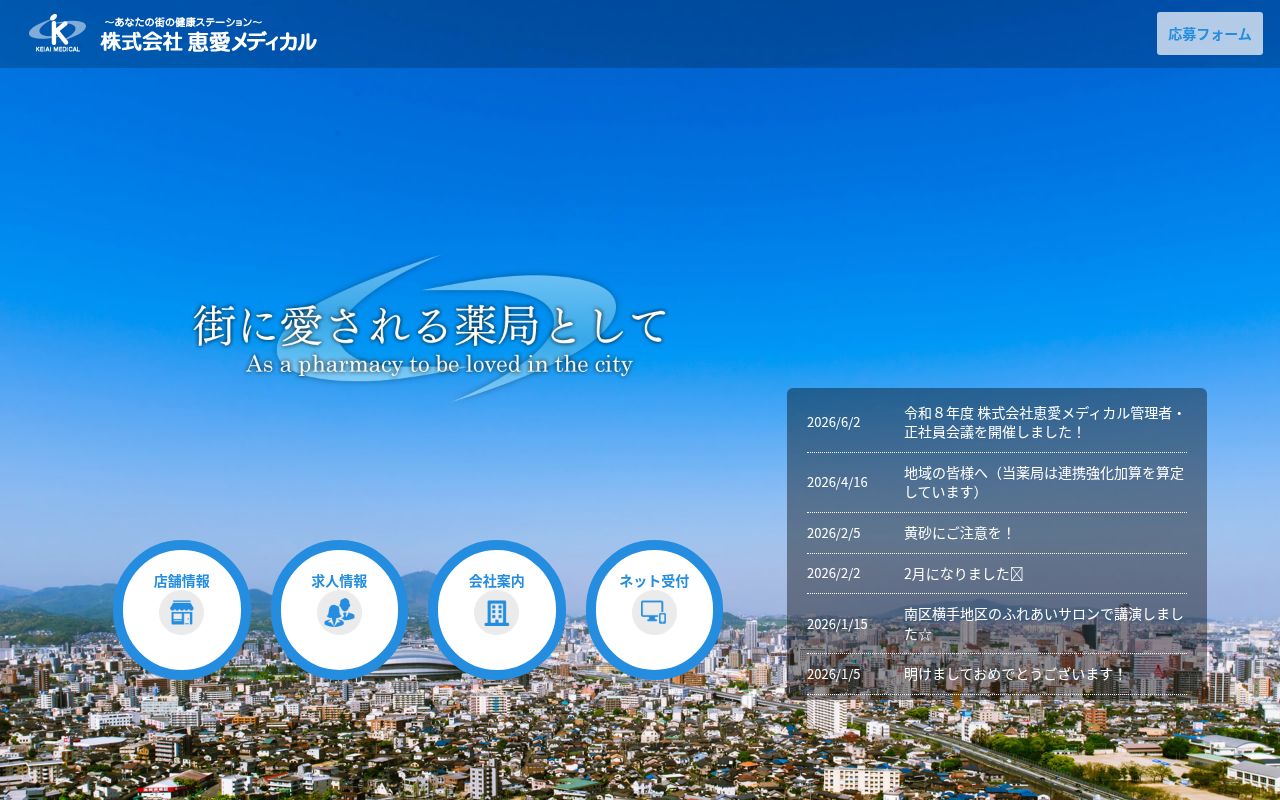Viewport: 1280px width, 800px height.
Task: Open news item 黄砂にご注意を！
Action: (x=960, y=533)
